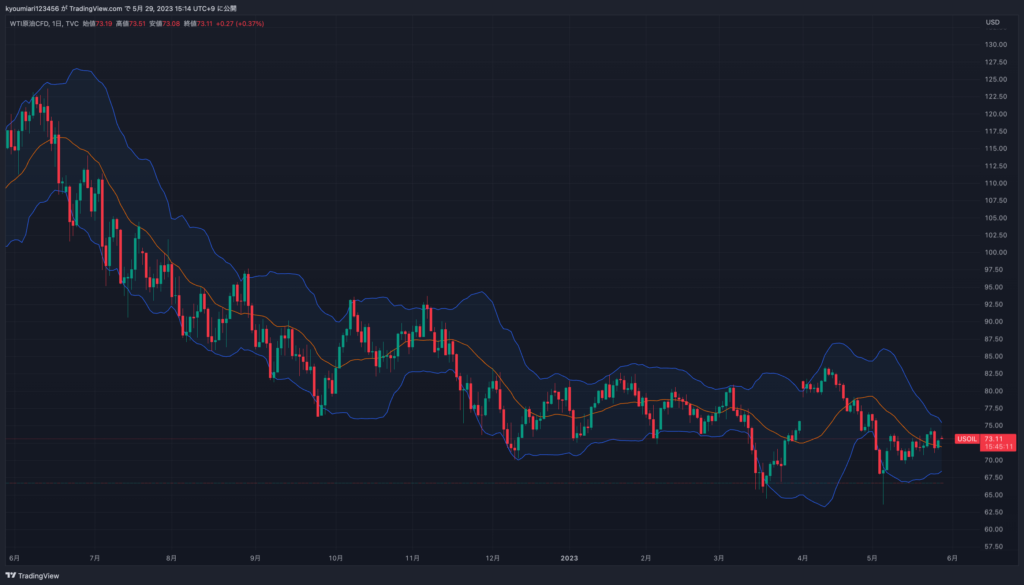
Task: Click the 125.00 price axis label
Action: (995, 79)
